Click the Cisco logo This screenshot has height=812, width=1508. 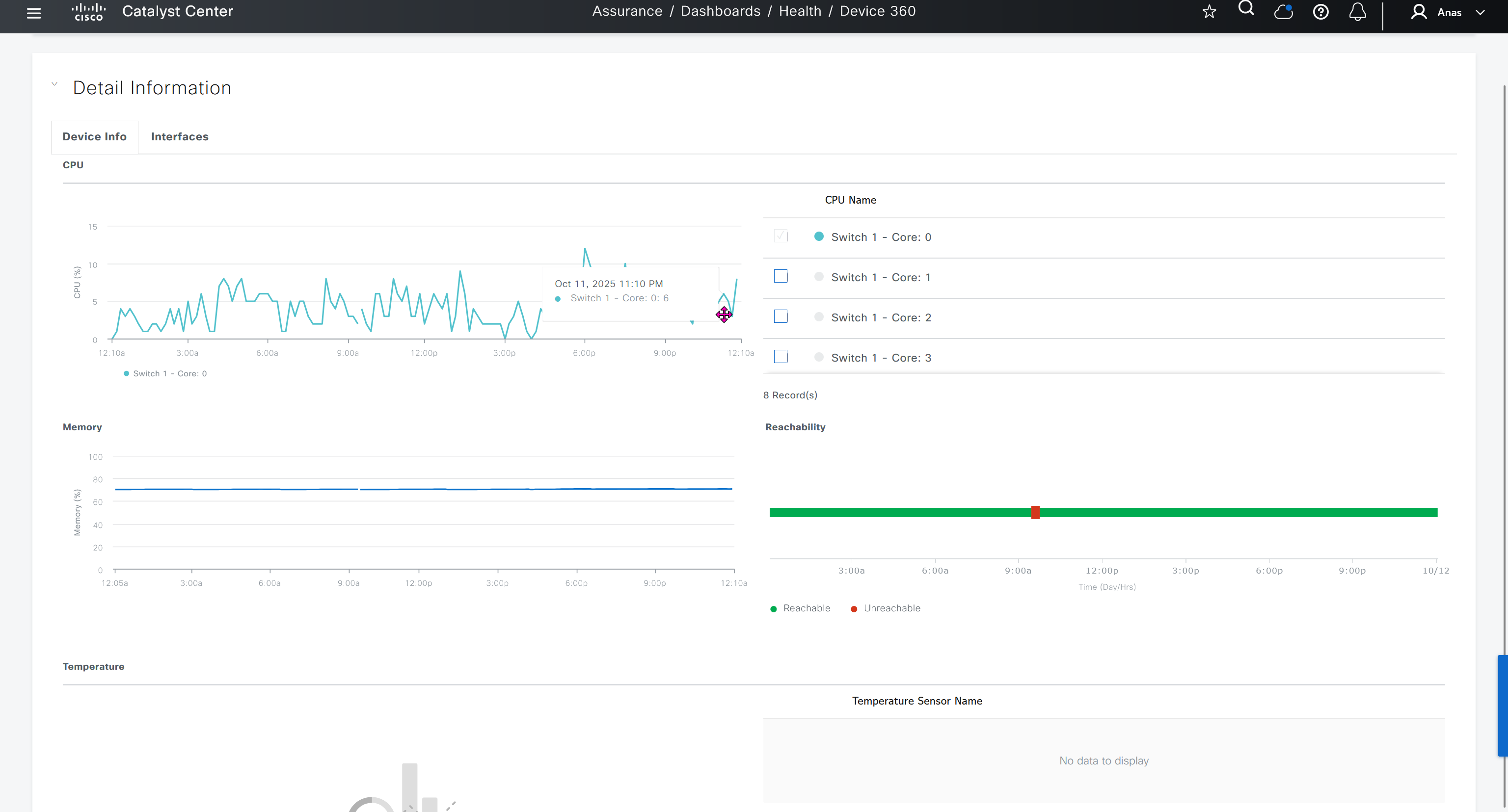coord(88,12)
